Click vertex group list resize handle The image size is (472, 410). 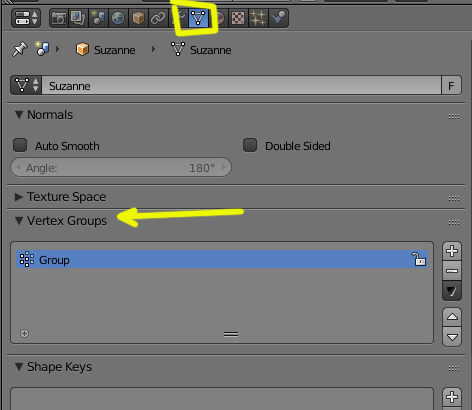[231, 334]
